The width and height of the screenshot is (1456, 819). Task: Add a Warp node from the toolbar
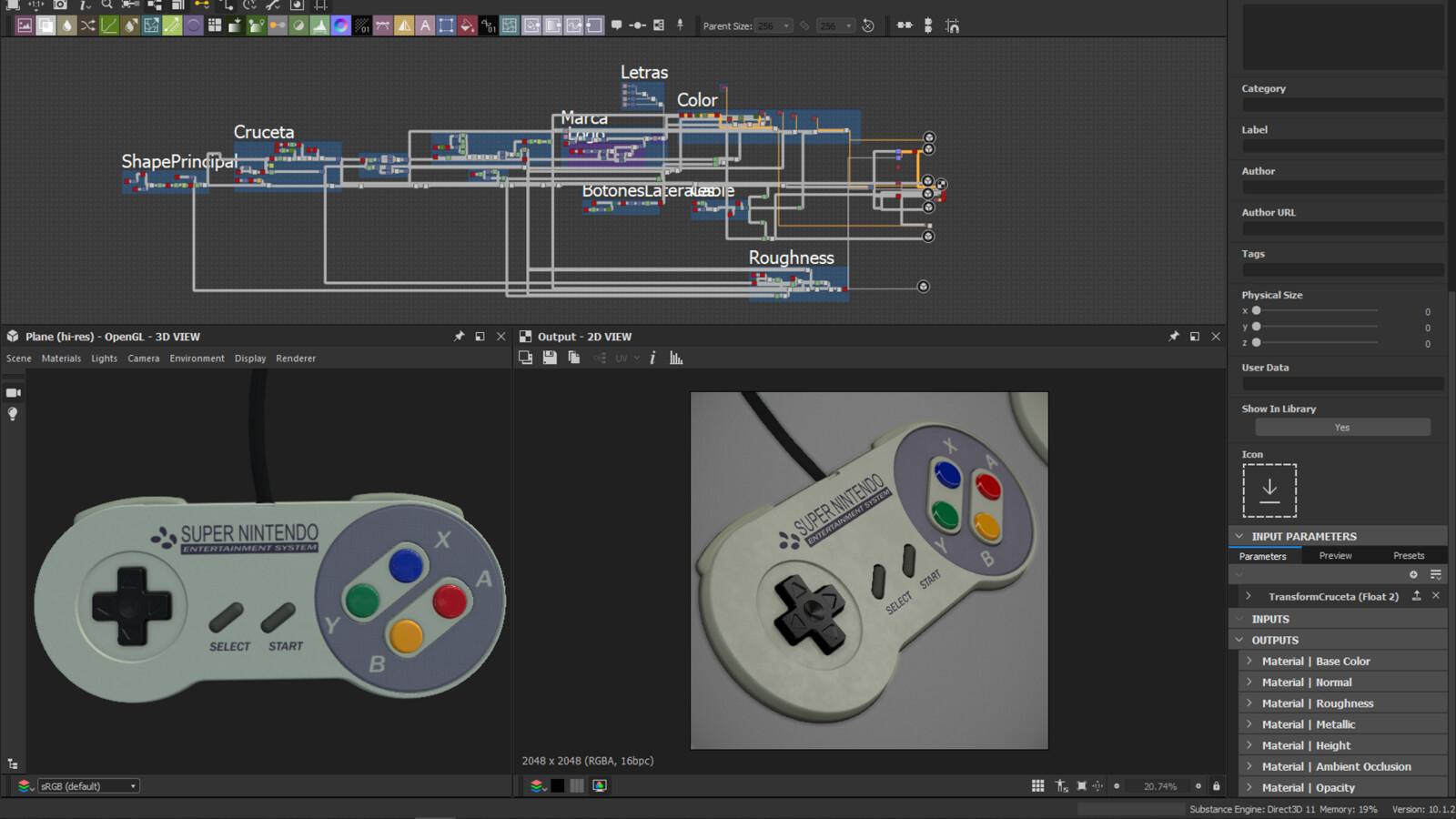[x=510, y=25]
